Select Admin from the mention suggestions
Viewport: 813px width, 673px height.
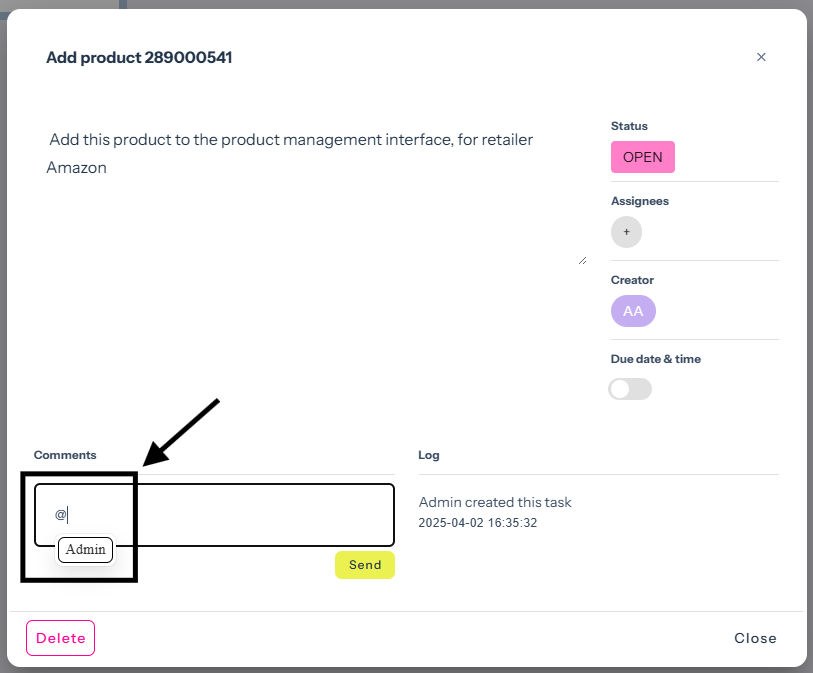(85, 550)
